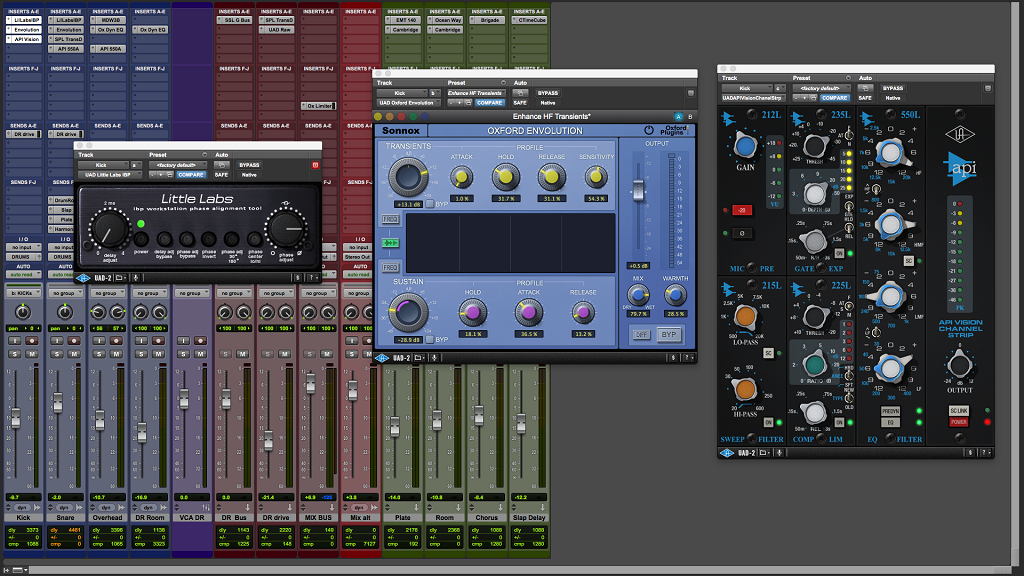Toggle the SC LINK button on API Vision strip
The height and width of the screenshot is (576, 1024).
(959, 411)
